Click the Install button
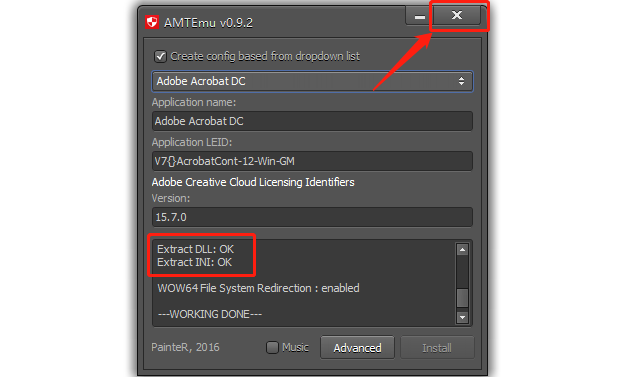This screenshot has width=635, height=377. click(437, 347)
